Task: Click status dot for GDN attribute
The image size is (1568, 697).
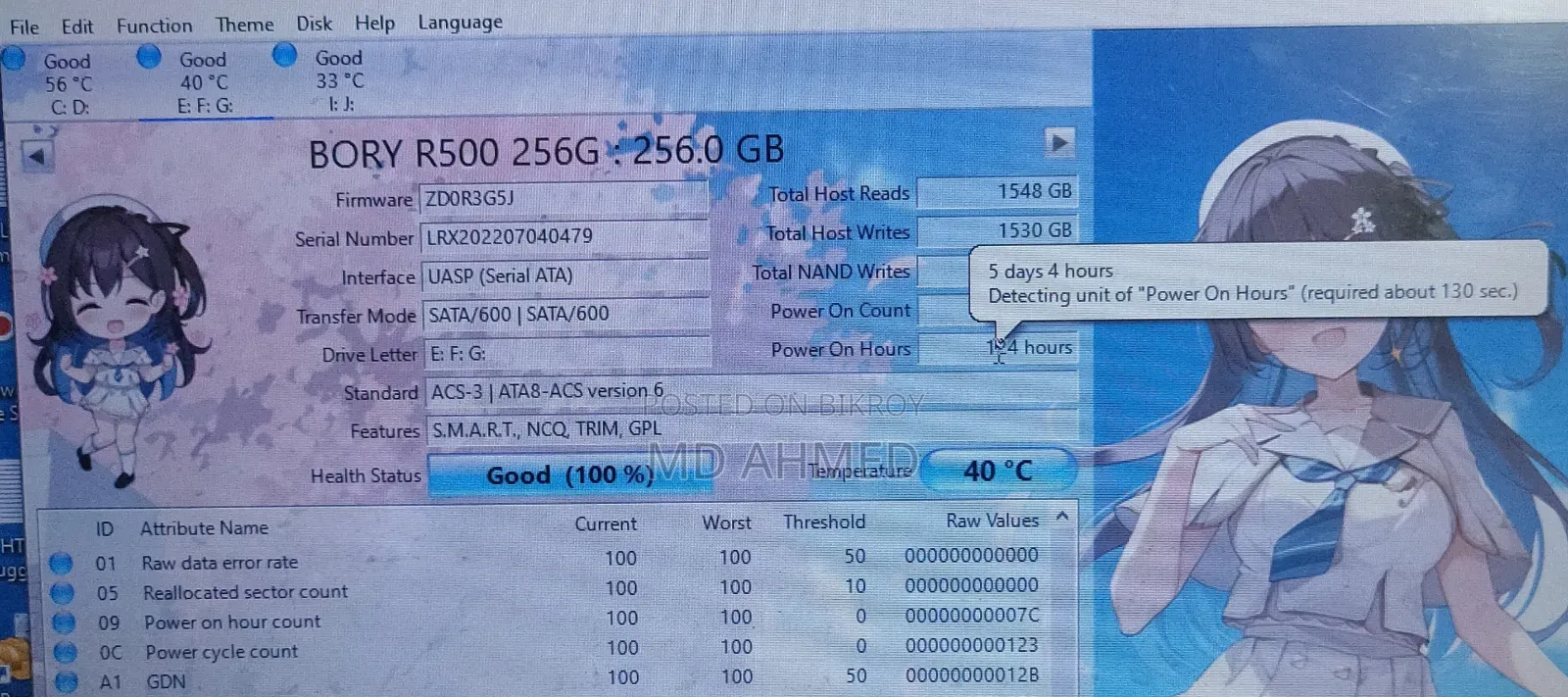Action: (67, 680)
